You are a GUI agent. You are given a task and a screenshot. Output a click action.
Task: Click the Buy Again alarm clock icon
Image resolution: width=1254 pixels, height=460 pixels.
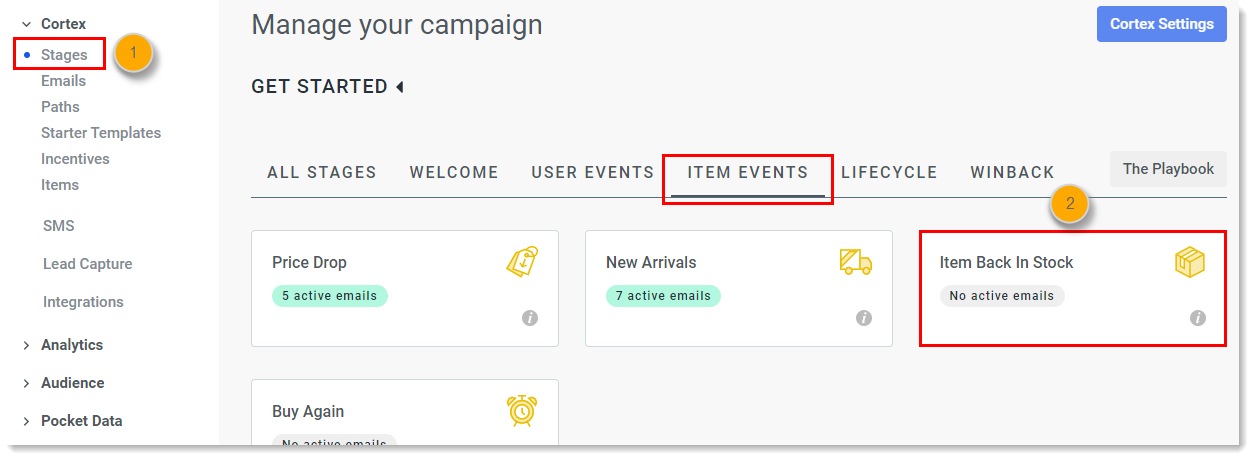point(522,411)
